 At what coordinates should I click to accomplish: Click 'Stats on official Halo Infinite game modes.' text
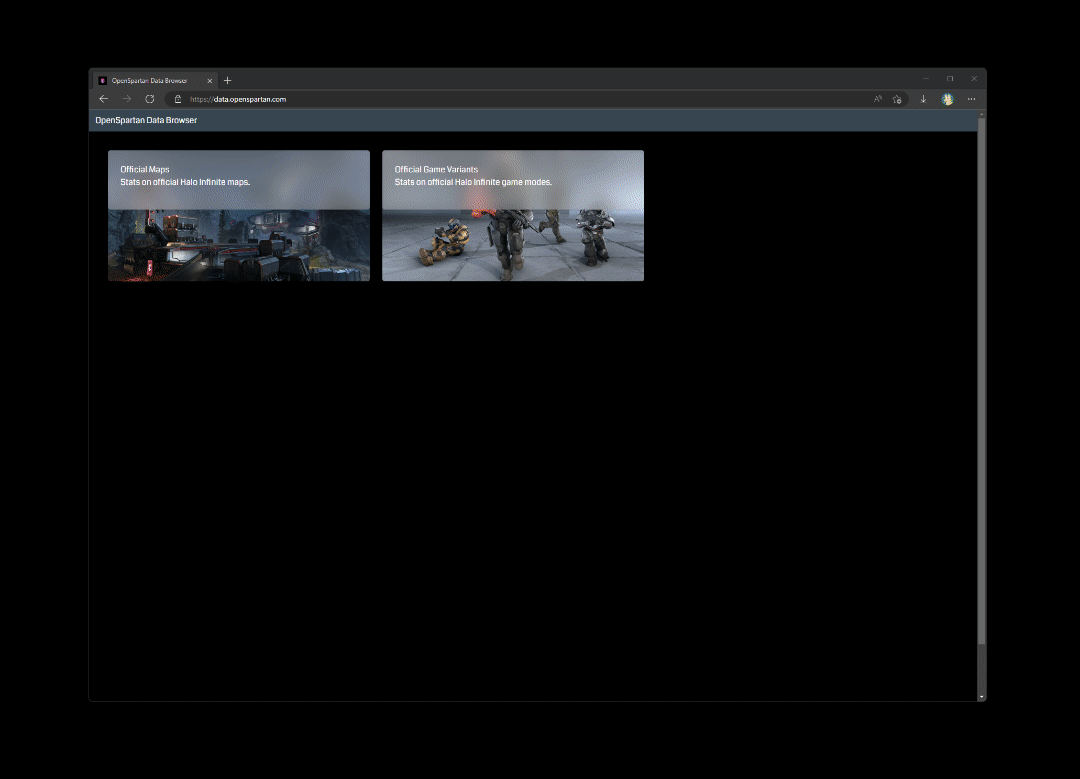(473, 183)
